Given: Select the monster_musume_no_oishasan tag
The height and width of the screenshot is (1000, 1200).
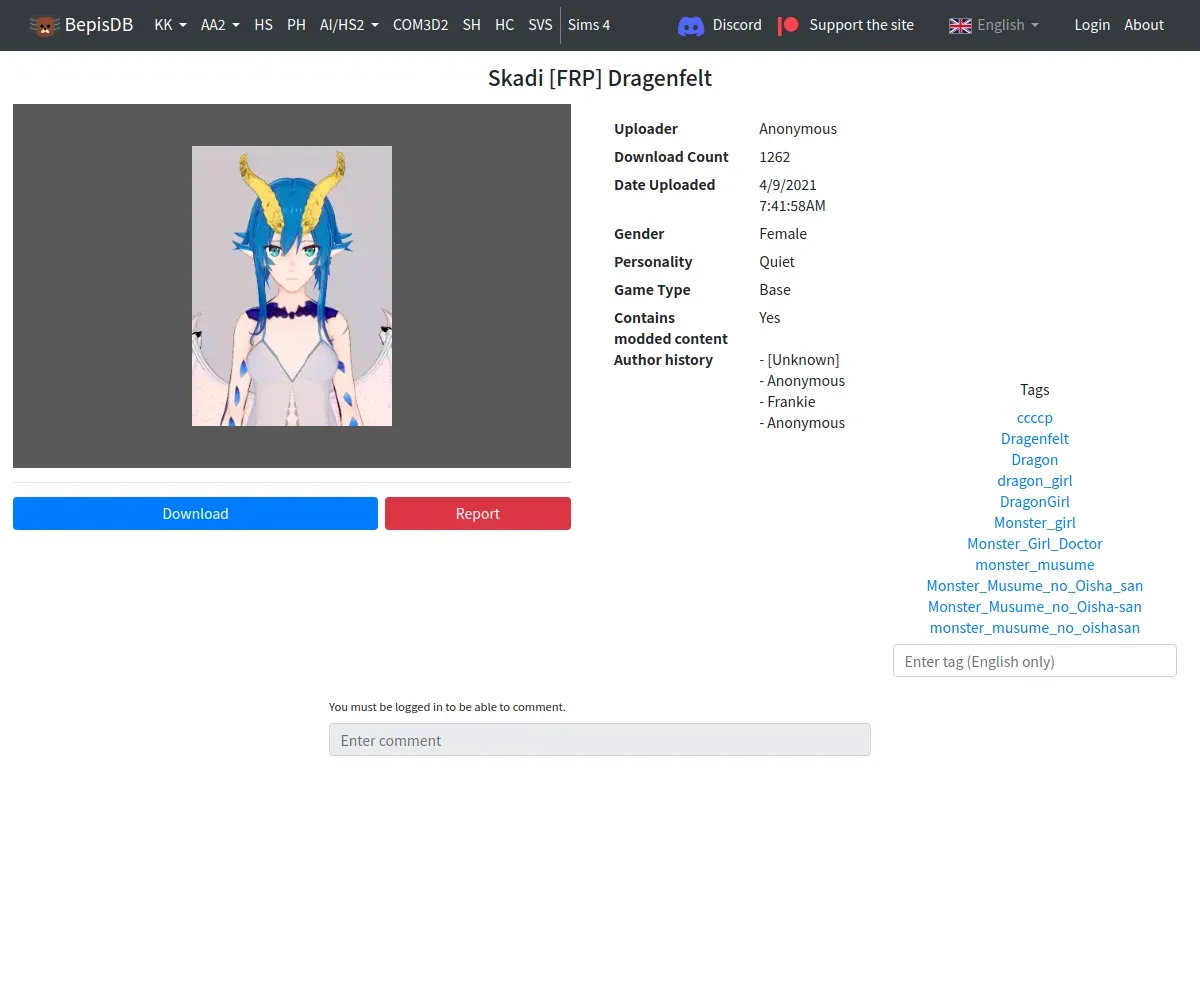Looking at the screenshot, I should pos(1035,628).
